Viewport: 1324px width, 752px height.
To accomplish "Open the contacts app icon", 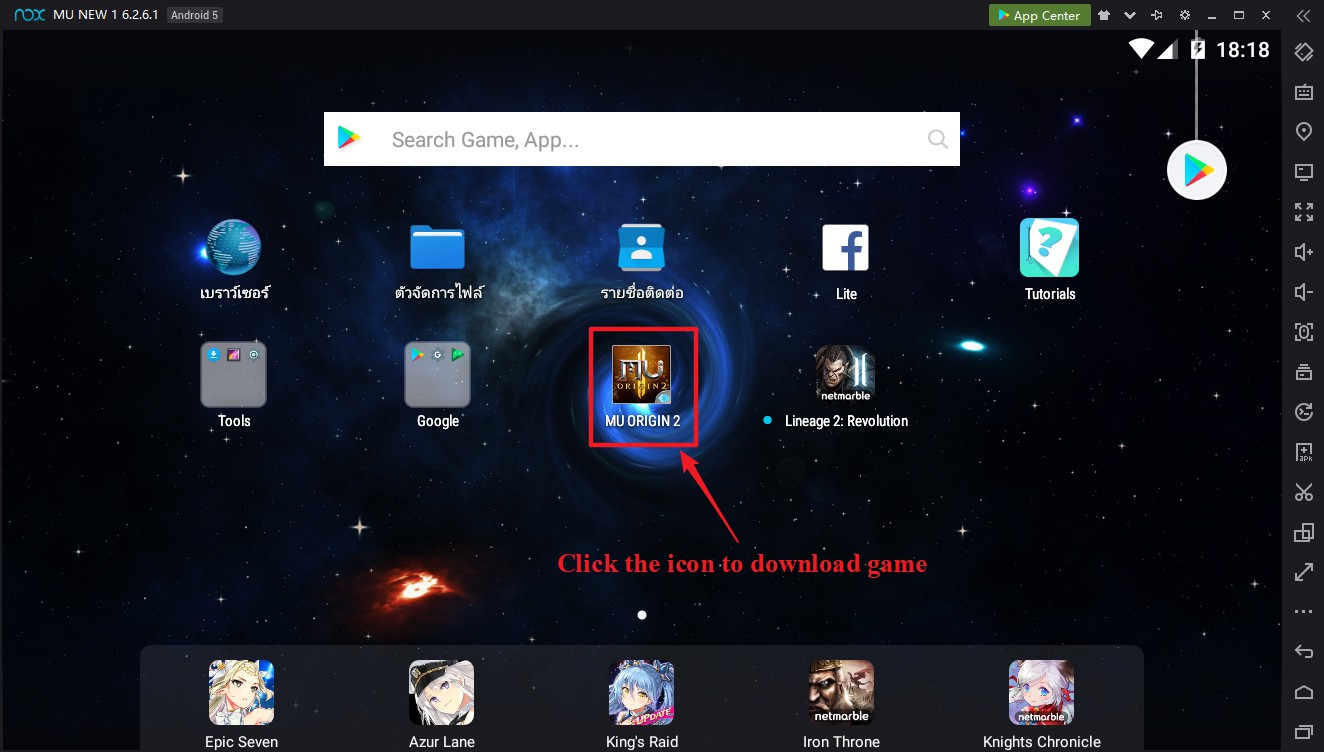I will pos(642,247).
